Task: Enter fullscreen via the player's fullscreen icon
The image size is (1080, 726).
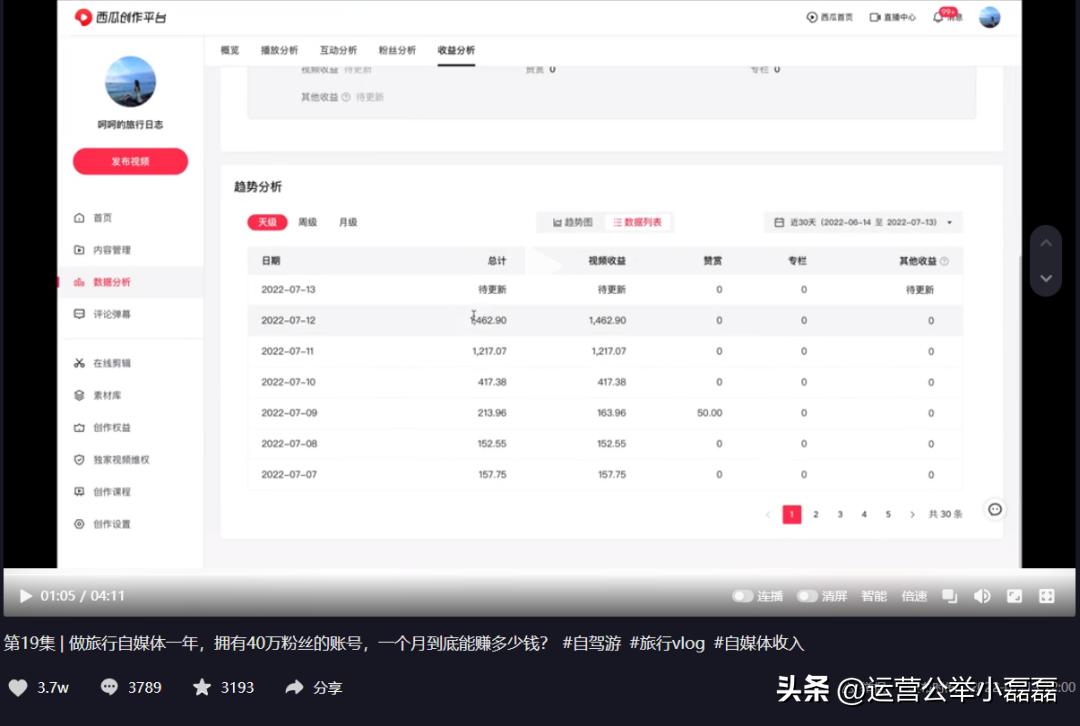Action: tap(1046, 595)
